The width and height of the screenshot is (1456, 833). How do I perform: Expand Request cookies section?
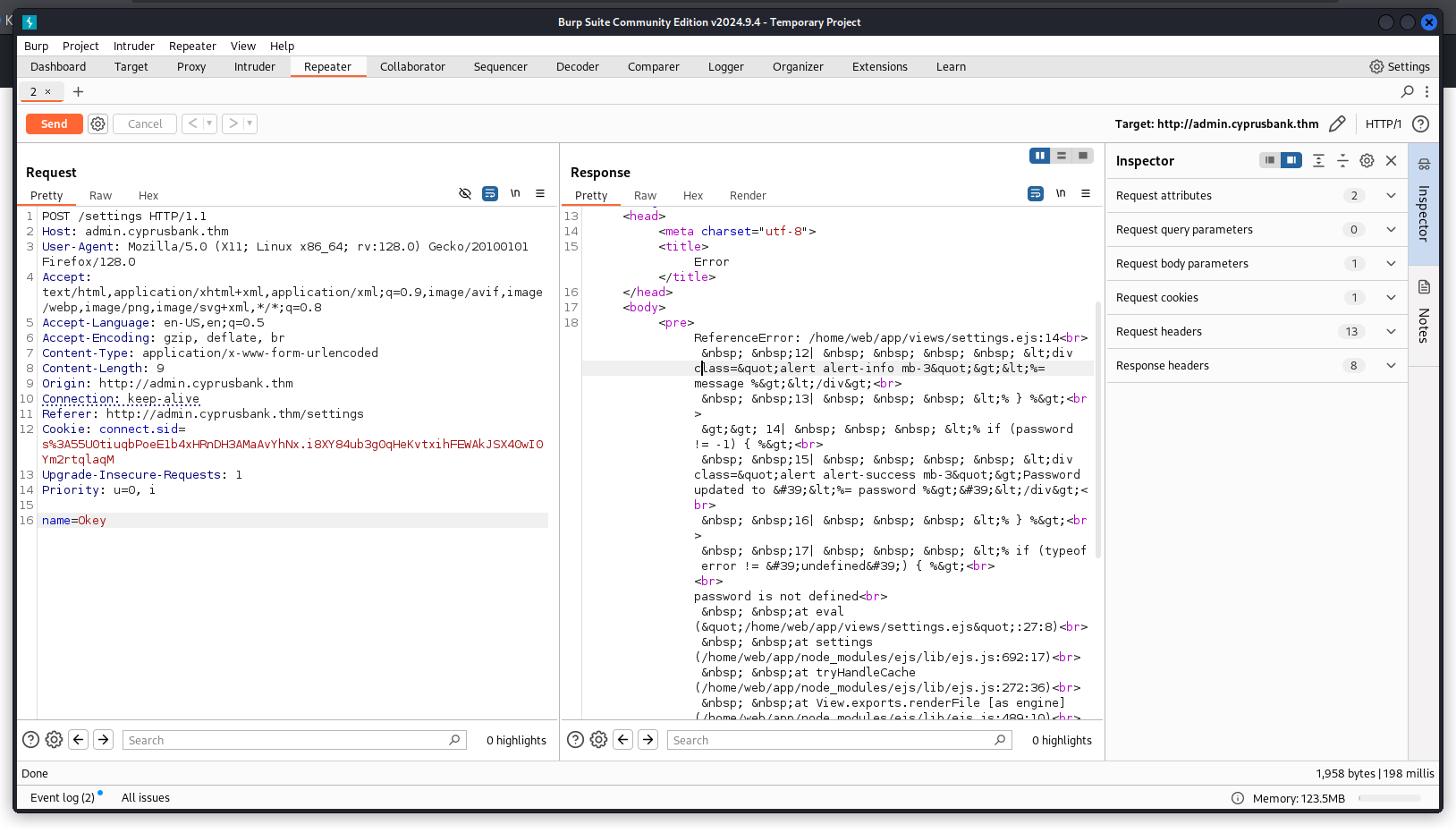[x=1257, y=297]
